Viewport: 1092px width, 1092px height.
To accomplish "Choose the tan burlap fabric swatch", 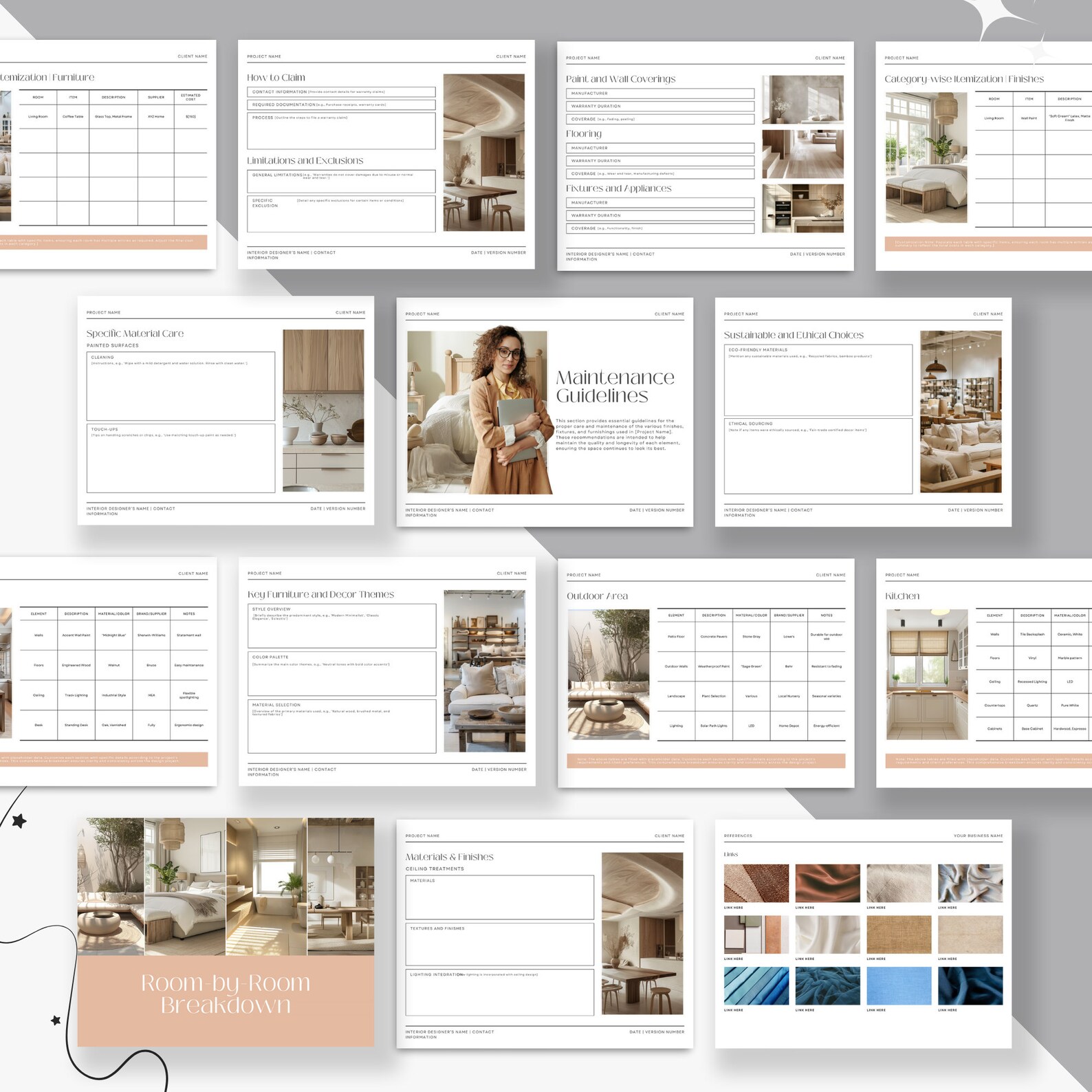I will 899,935.
